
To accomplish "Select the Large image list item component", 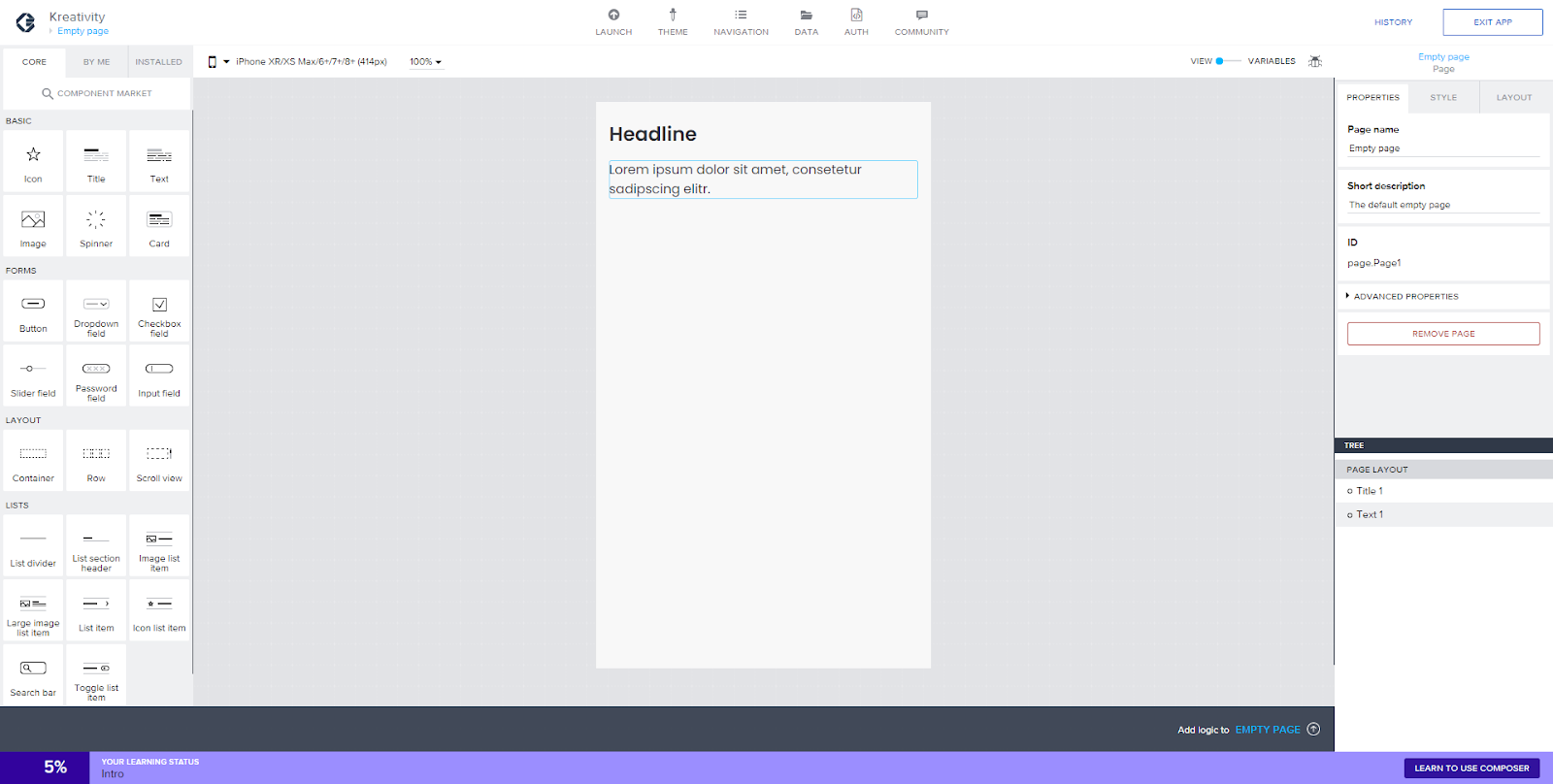I will (33, 610).
